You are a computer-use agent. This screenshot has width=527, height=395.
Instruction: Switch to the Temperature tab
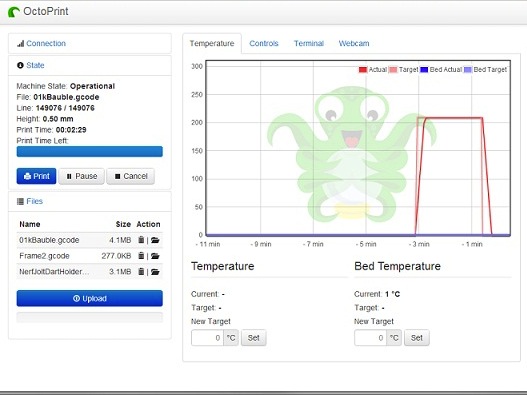(x=212, y=43)
